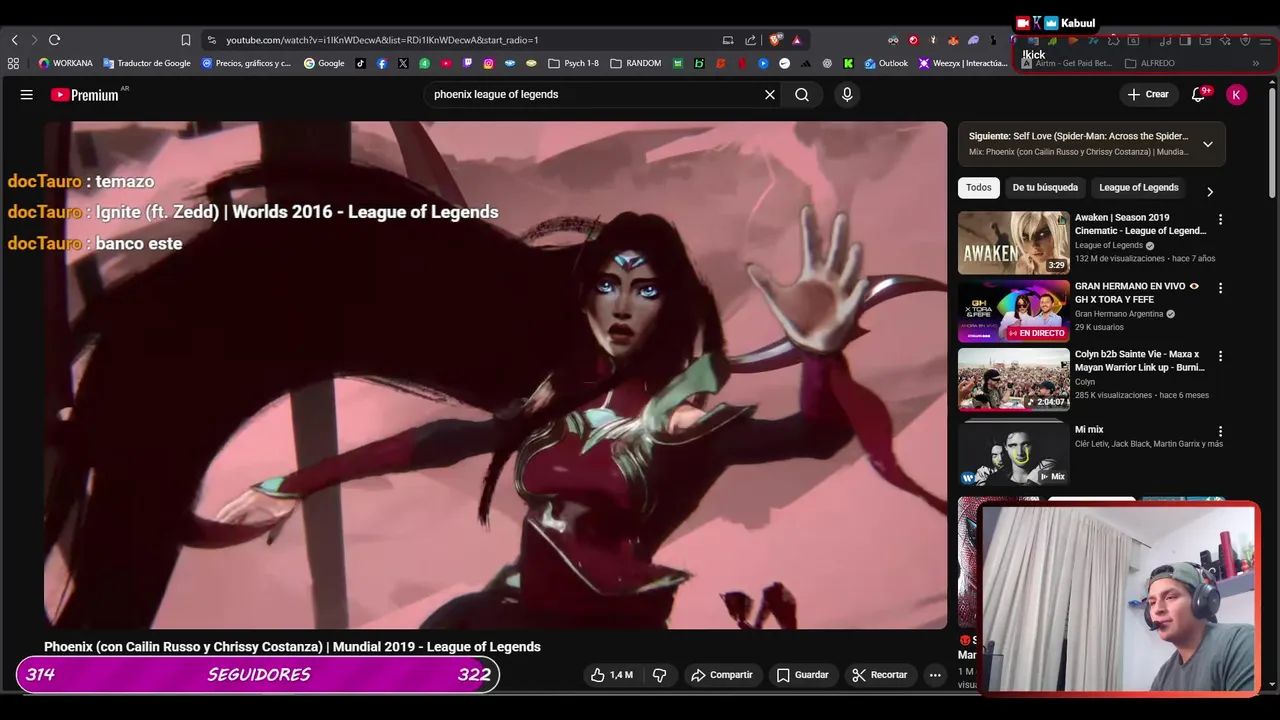The image size is (1280, 720).
Task: Open more actions for Awaken video
Action: click(x=1220, y=219)
